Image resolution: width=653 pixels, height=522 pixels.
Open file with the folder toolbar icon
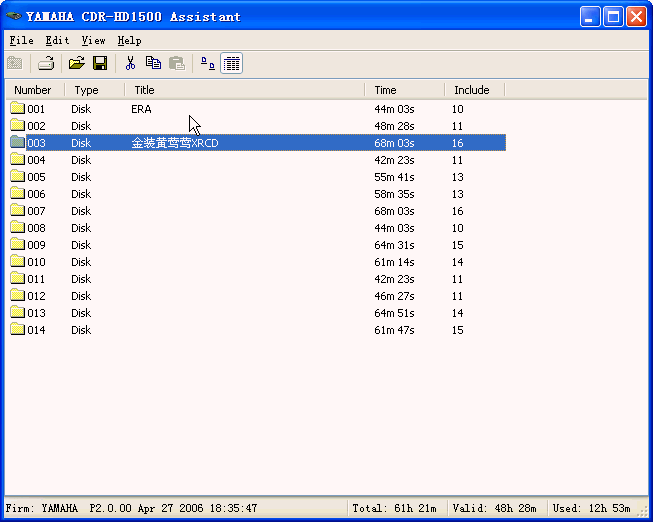click(76, 63)
